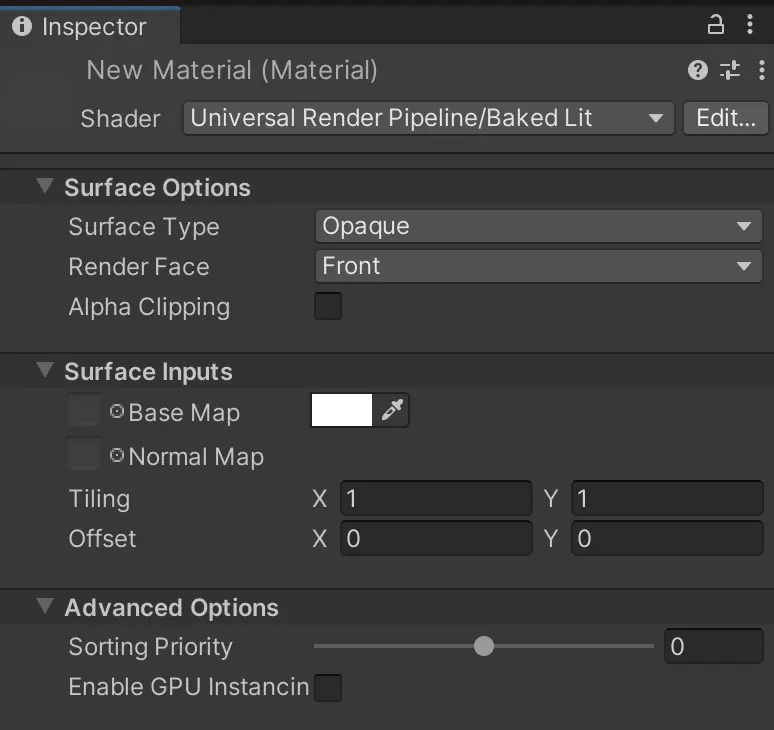Collapse the Advanced Options section

45,607
